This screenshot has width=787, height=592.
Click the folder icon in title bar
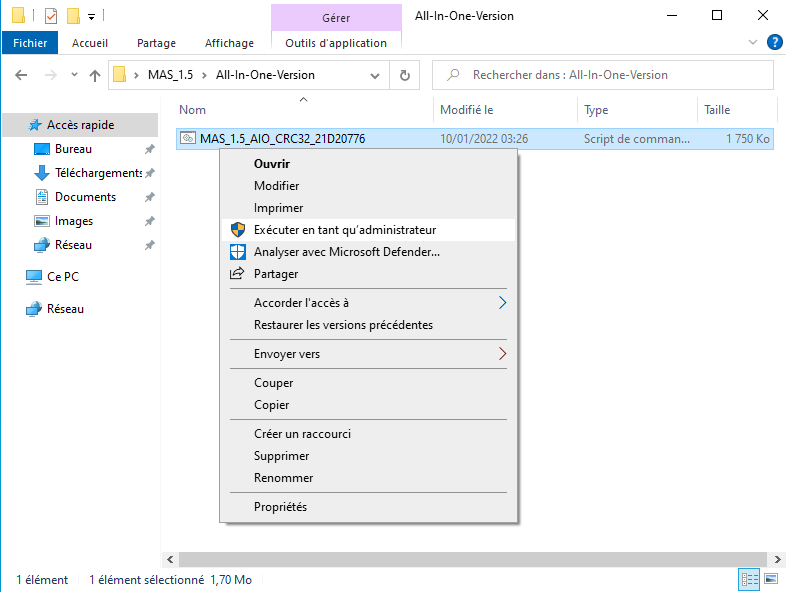click(x=19, y=16)
